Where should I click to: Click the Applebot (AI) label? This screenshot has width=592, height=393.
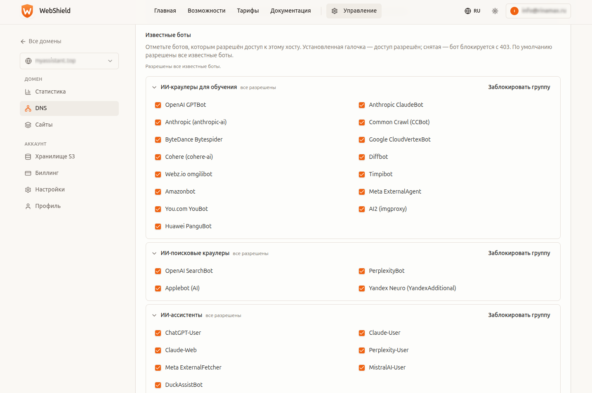182,288
